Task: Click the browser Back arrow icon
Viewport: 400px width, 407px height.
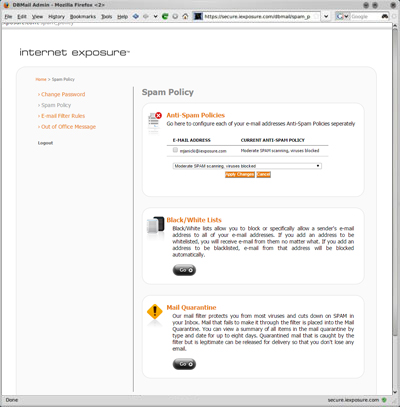Action: [x=136, y=16]
